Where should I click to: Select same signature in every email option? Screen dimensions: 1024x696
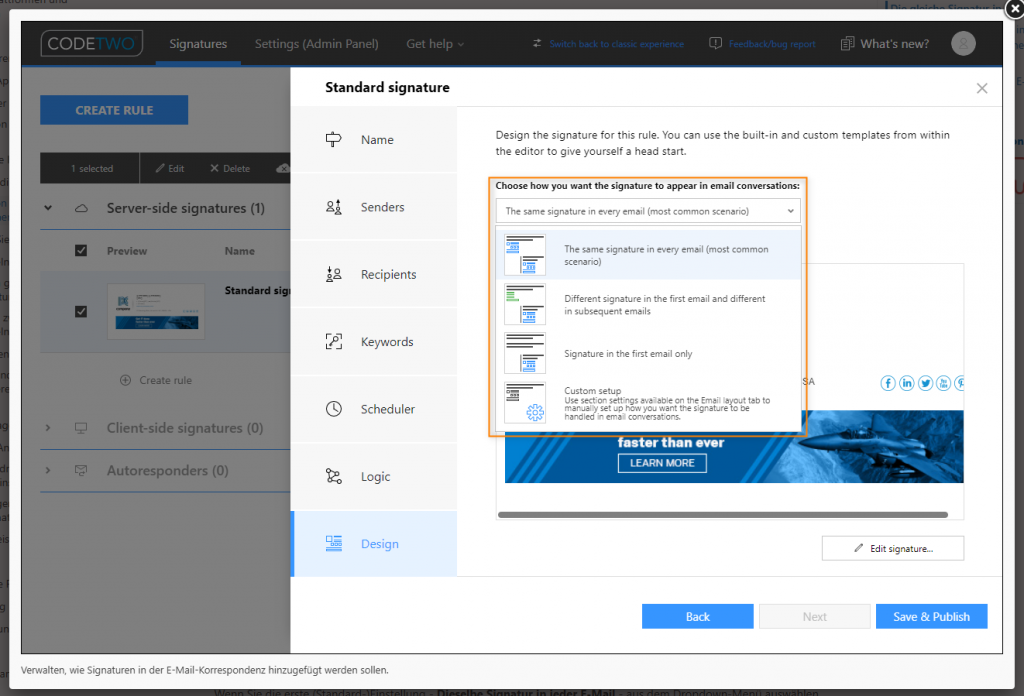pyautogui.click(x=648, y=255)
